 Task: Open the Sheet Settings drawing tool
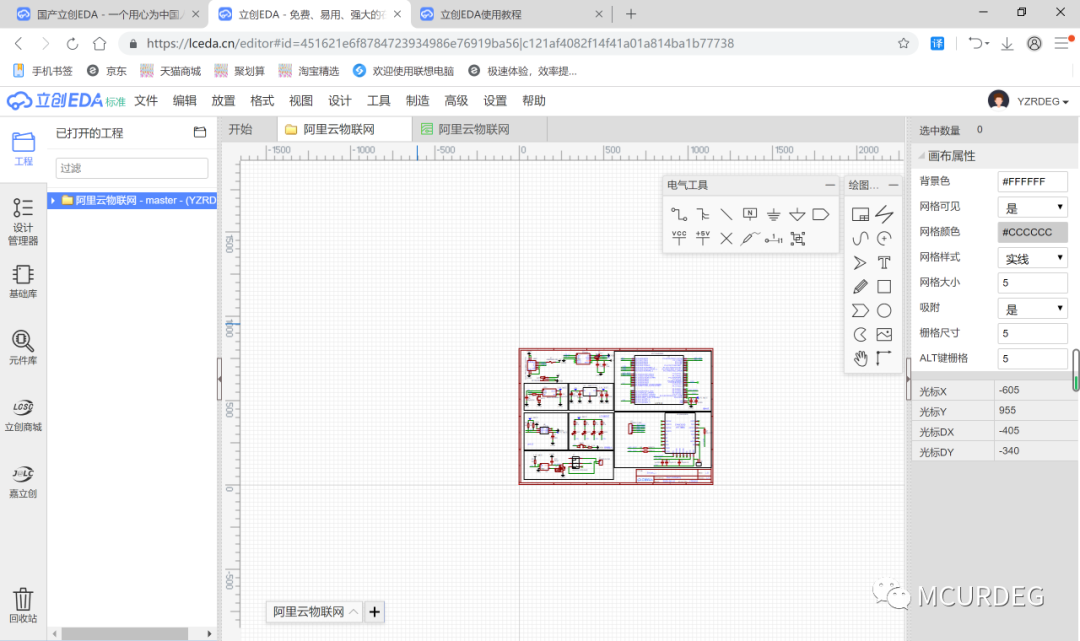click(x=860, y=215)
